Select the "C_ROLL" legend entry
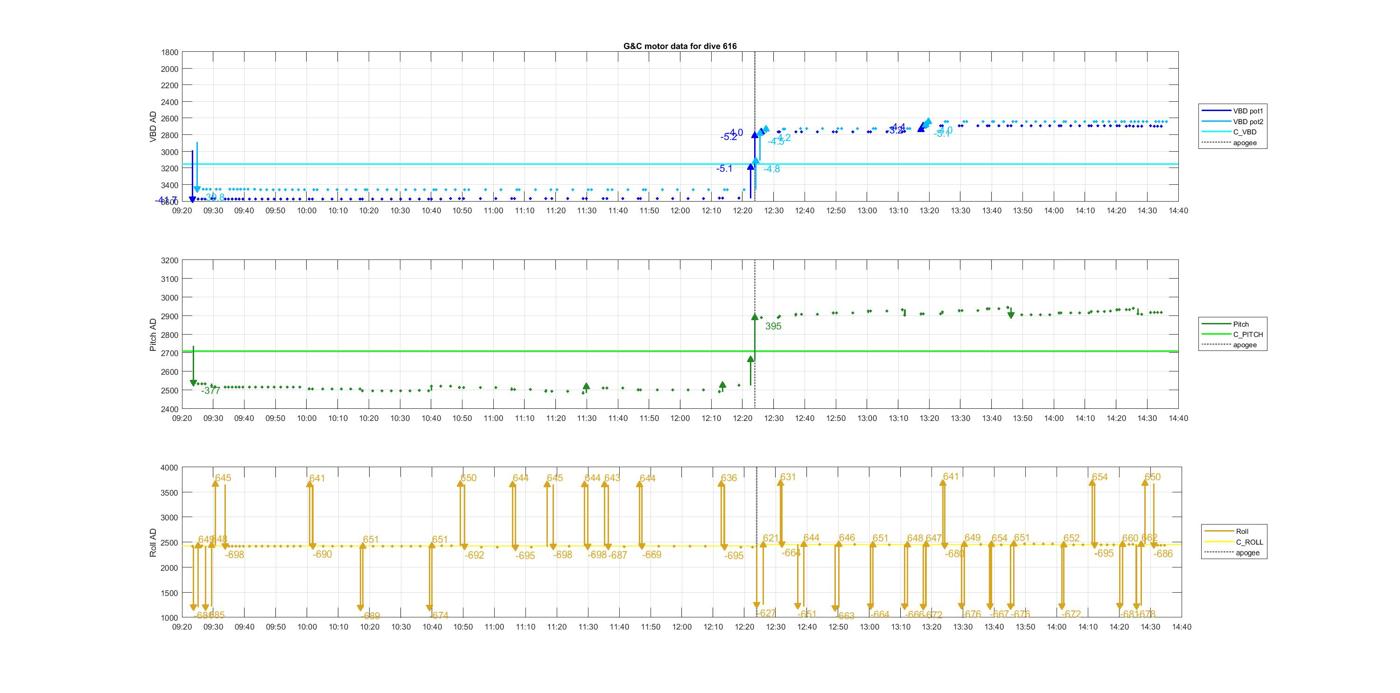1400x693 pixels. [x=1249, y=542]
